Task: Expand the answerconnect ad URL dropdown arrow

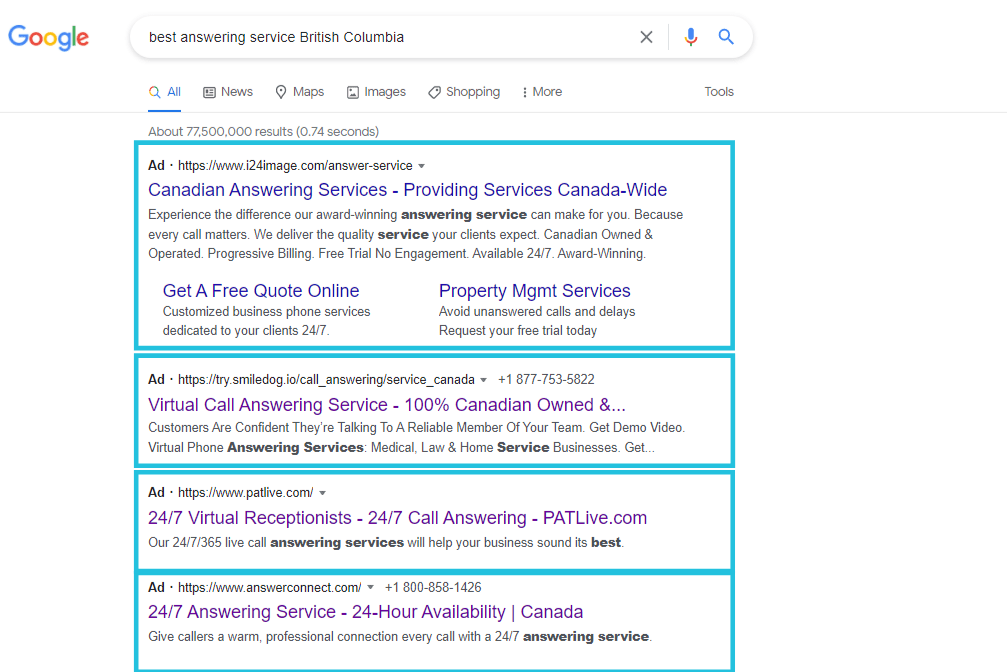Action: point(370,587)
